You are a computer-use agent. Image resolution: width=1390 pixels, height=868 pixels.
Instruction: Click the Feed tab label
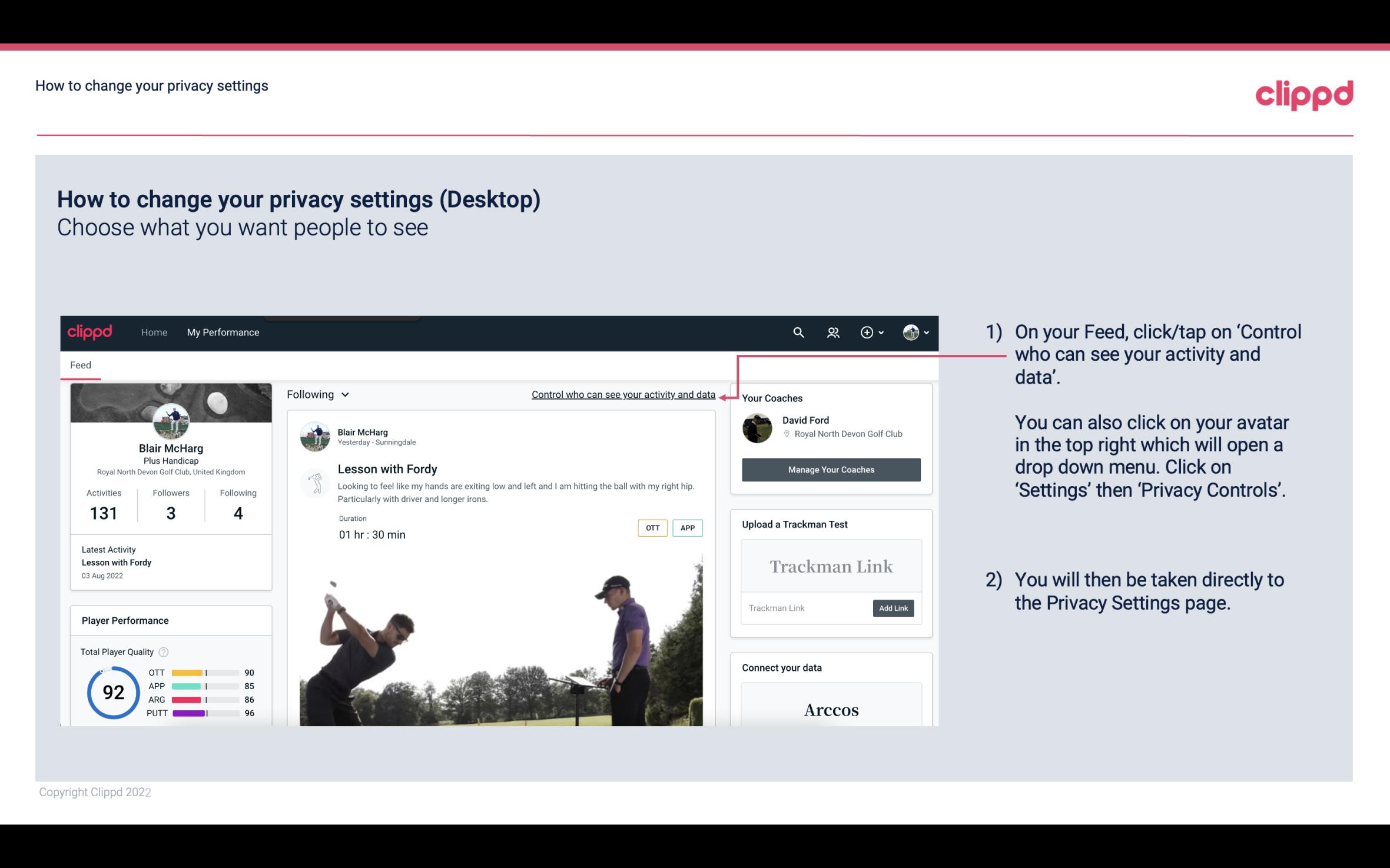(79, 364)
